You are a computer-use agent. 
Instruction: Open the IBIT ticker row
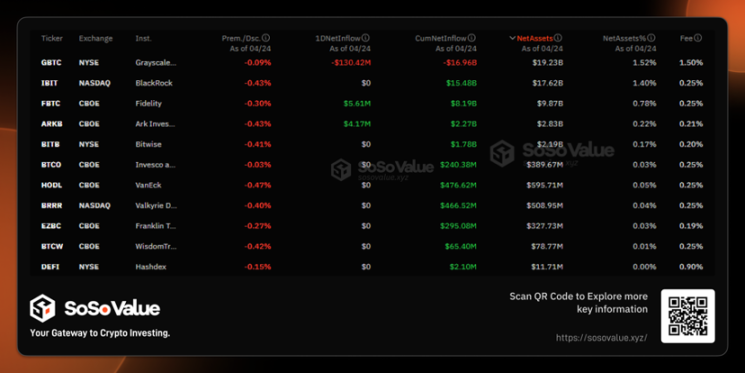coord(372,83)
